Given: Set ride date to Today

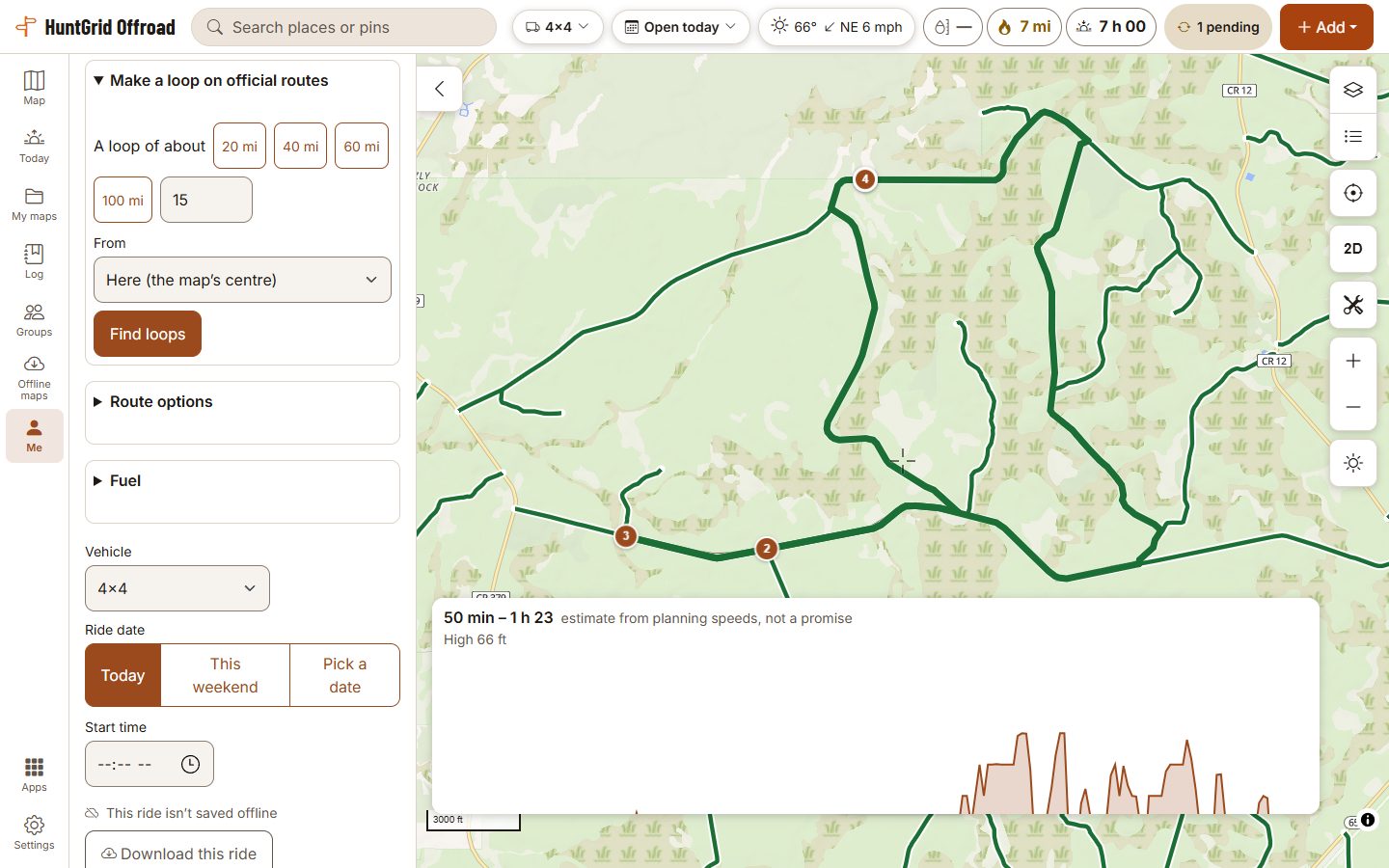Looking at the screenshot, I should point(123,675).
